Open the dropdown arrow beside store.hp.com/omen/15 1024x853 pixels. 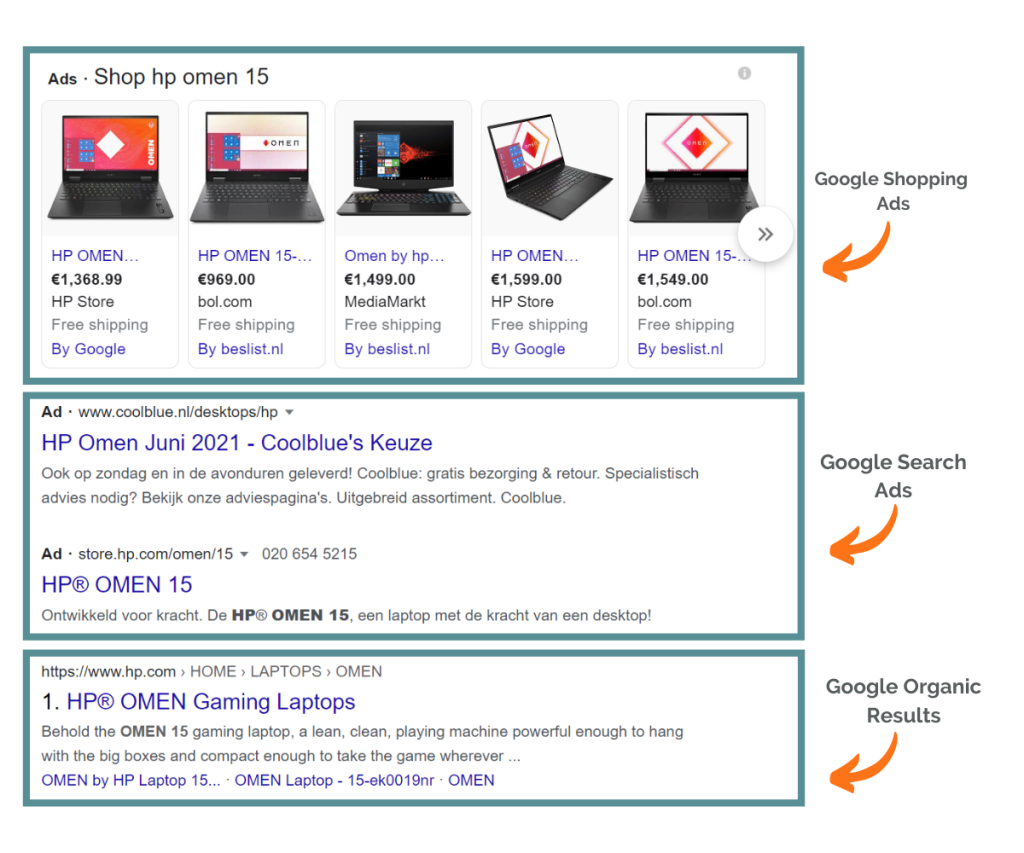click(x=244, y=554)
